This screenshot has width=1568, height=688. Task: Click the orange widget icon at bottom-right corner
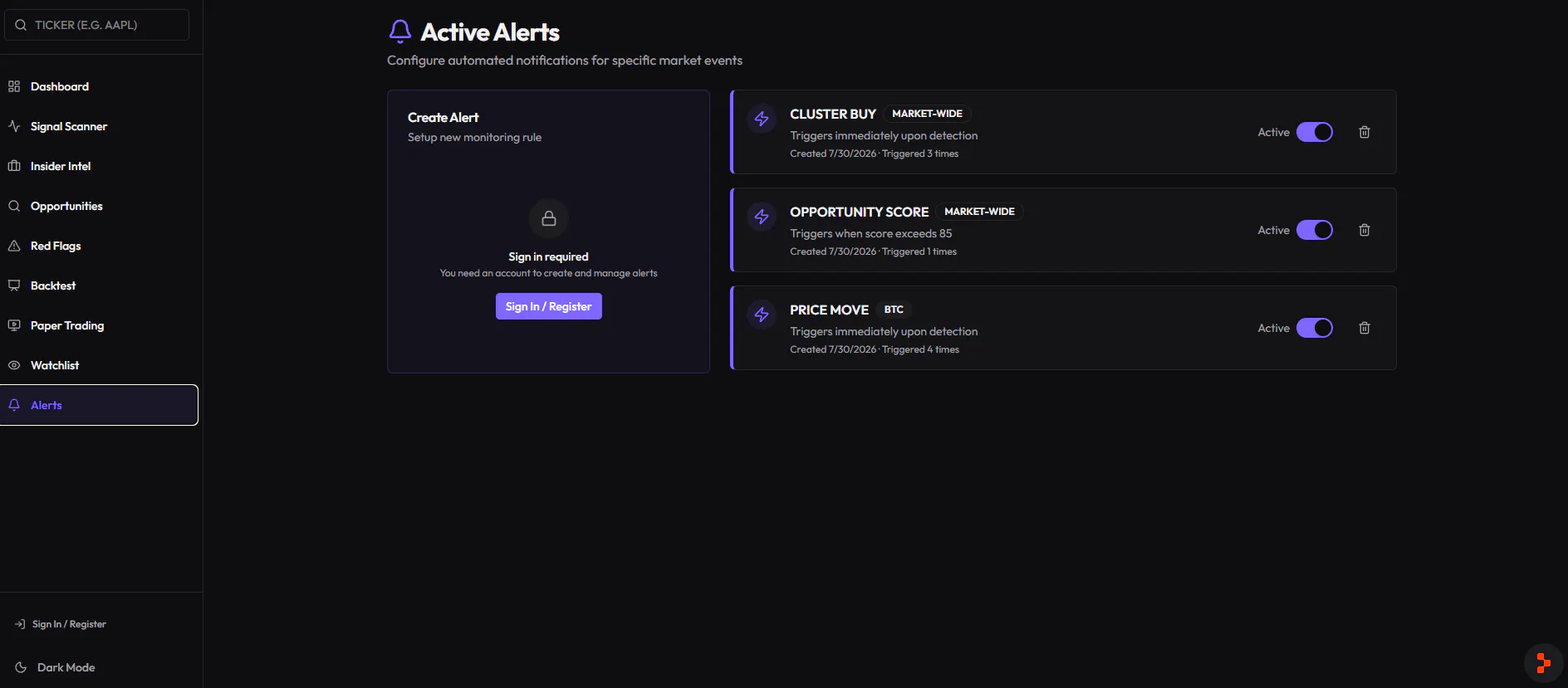1544,663
